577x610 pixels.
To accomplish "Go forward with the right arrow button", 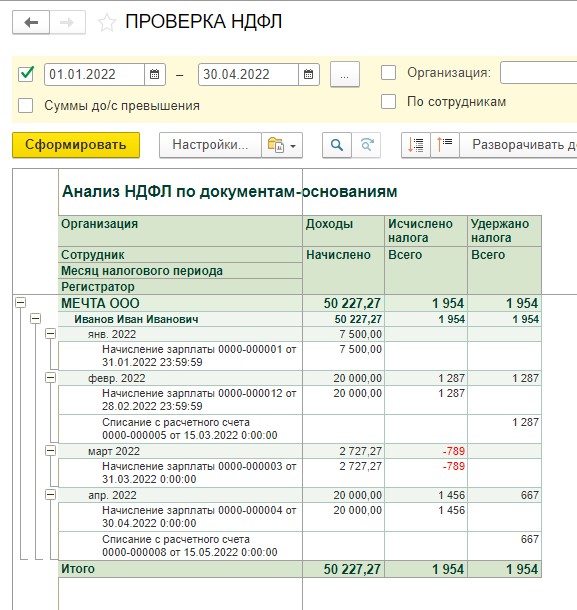I will (x=68, y=22).
